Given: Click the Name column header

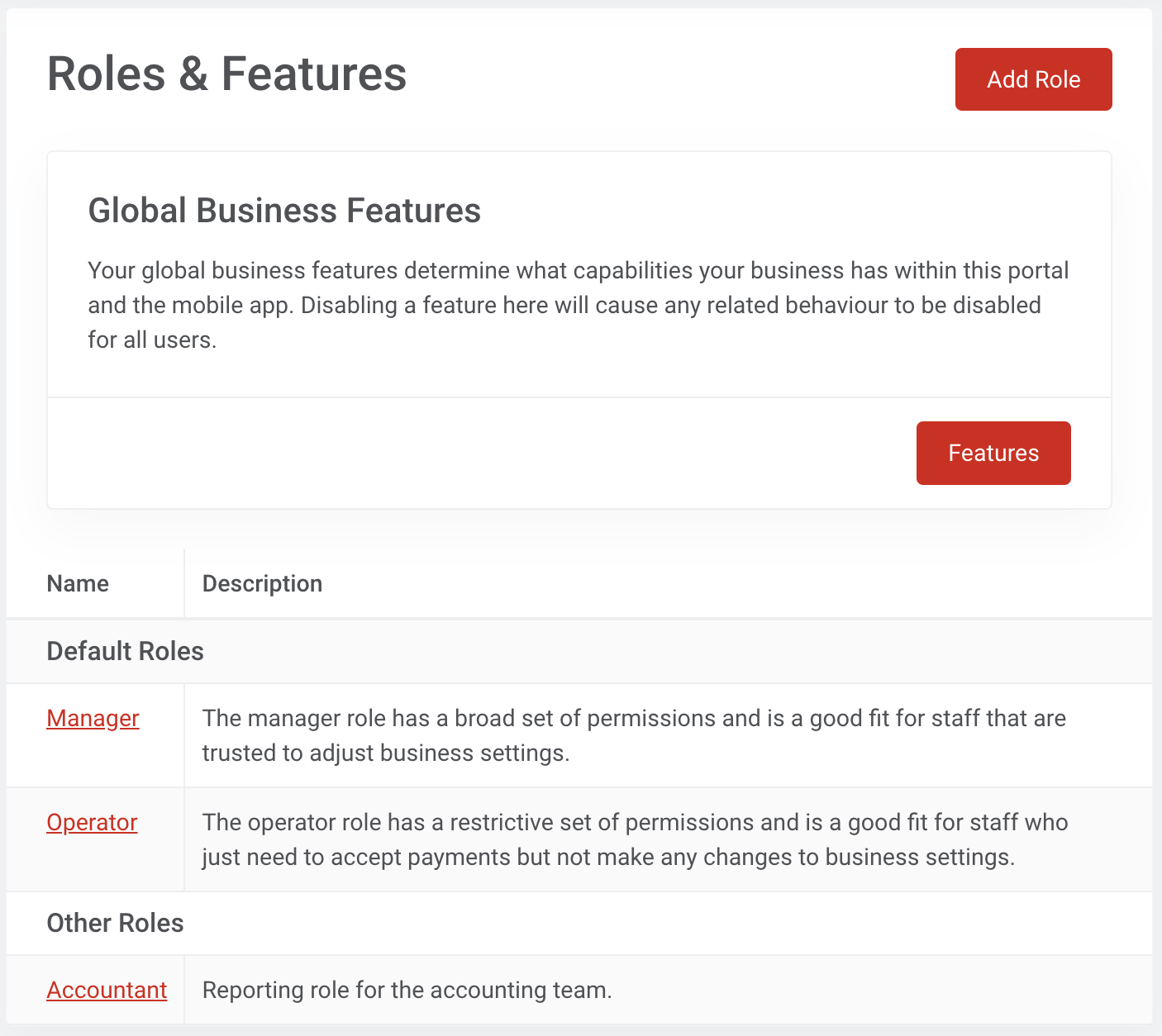Looking at the screenshot, I should 78,584.
